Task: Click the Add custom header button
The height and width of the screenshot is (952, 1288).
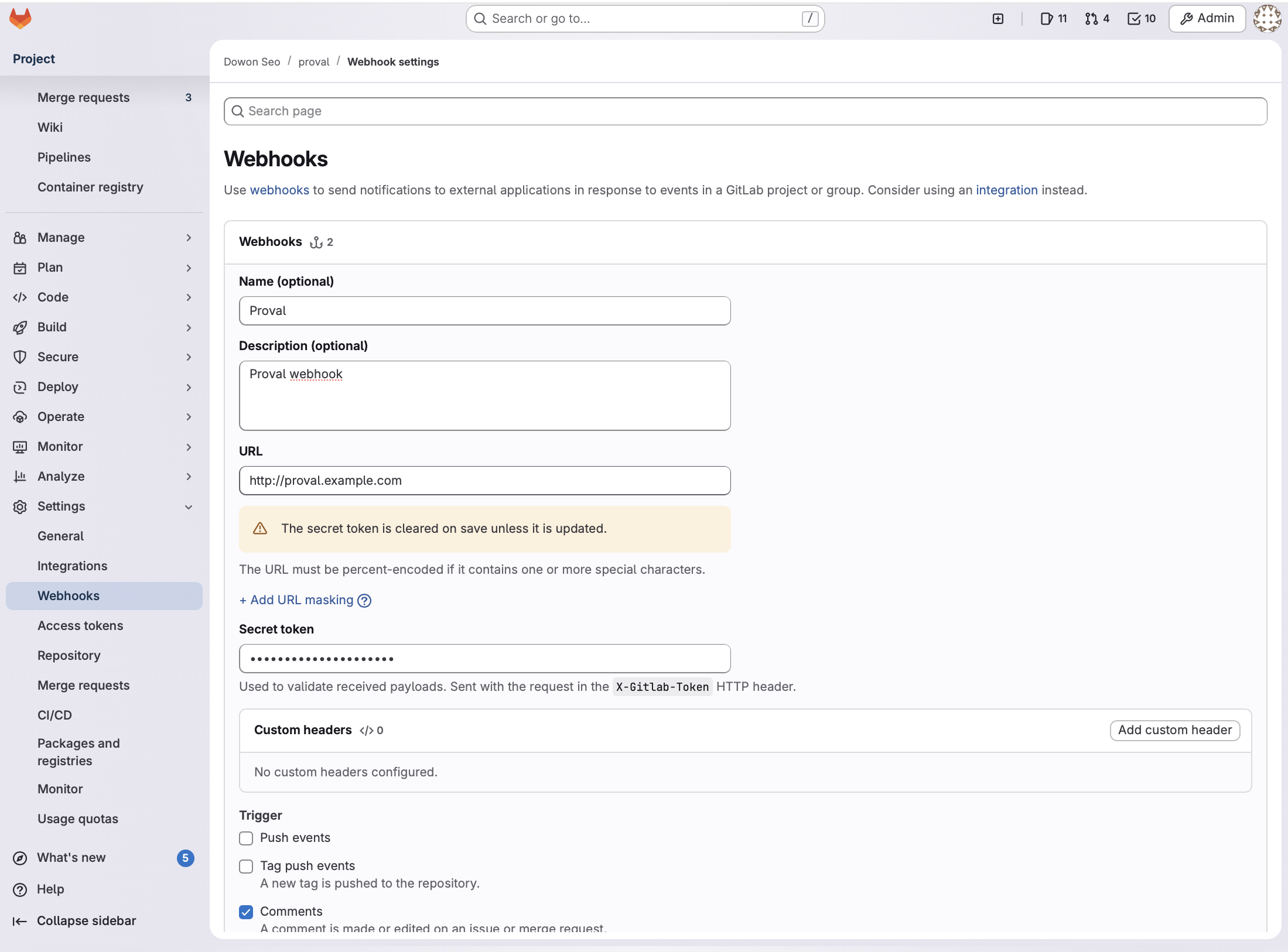Action: (x=1175, y=730)
